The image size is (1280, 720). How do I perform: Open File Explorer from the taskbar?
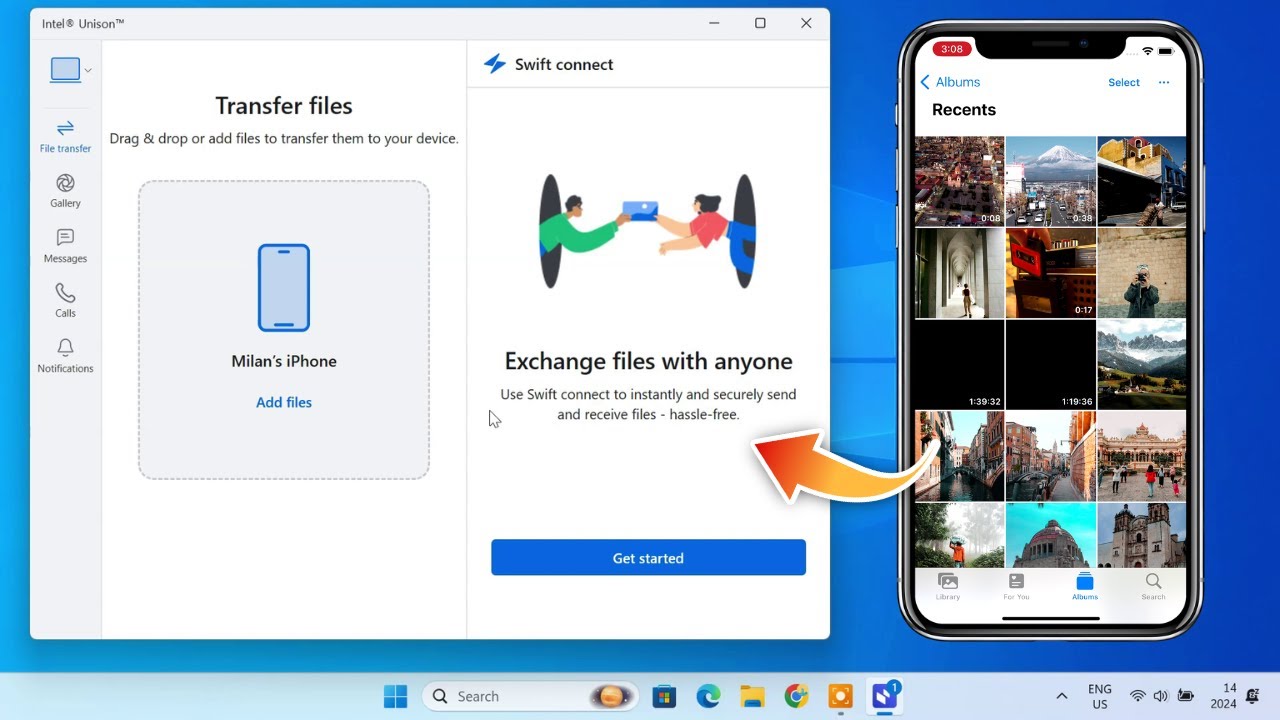[752, 696]
